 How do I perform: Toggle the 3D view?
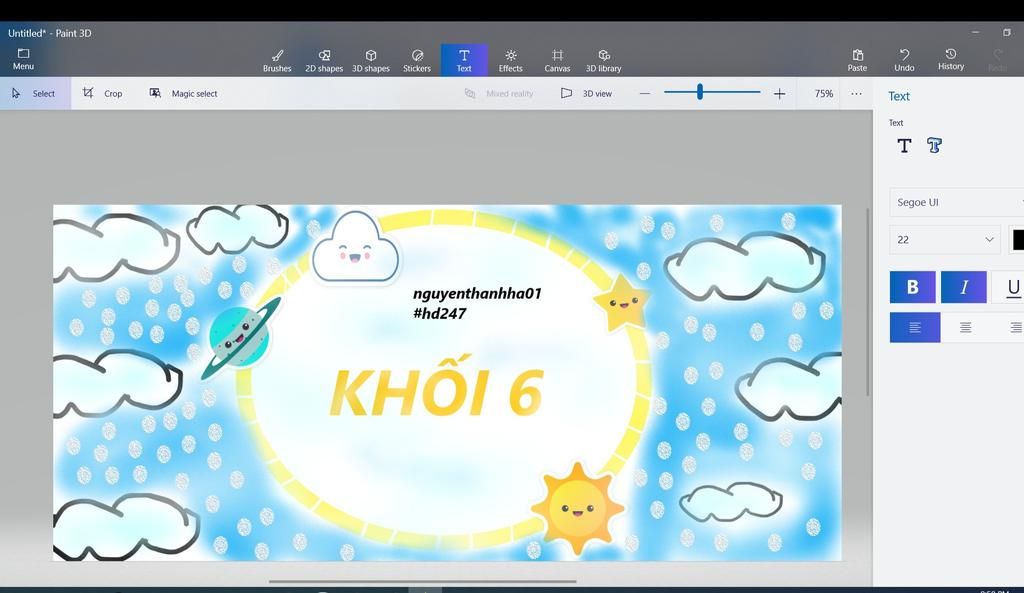pyautogui.click(x=586, y=93)
